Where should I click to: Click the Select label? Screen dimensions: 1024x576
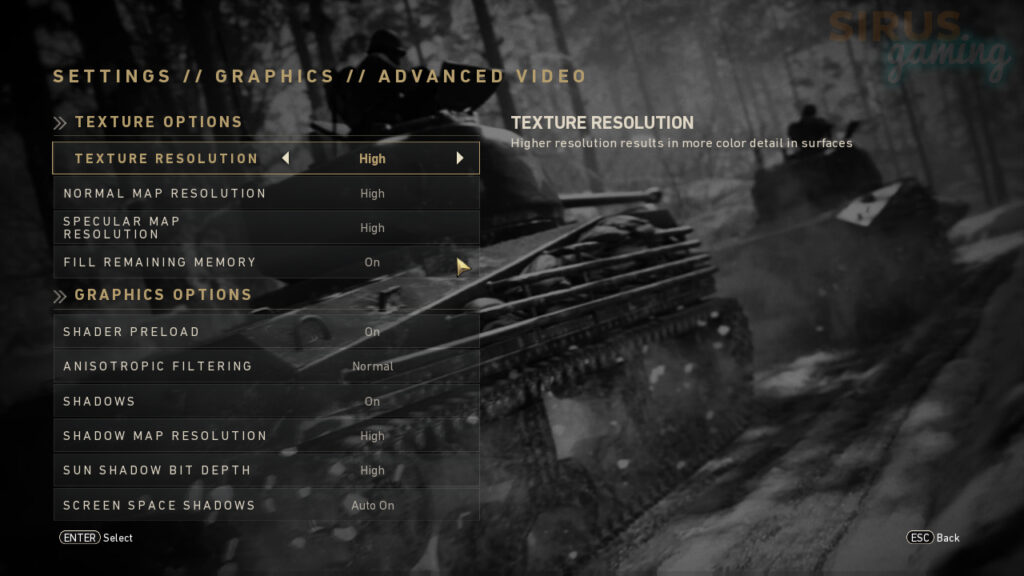point(118,538)
